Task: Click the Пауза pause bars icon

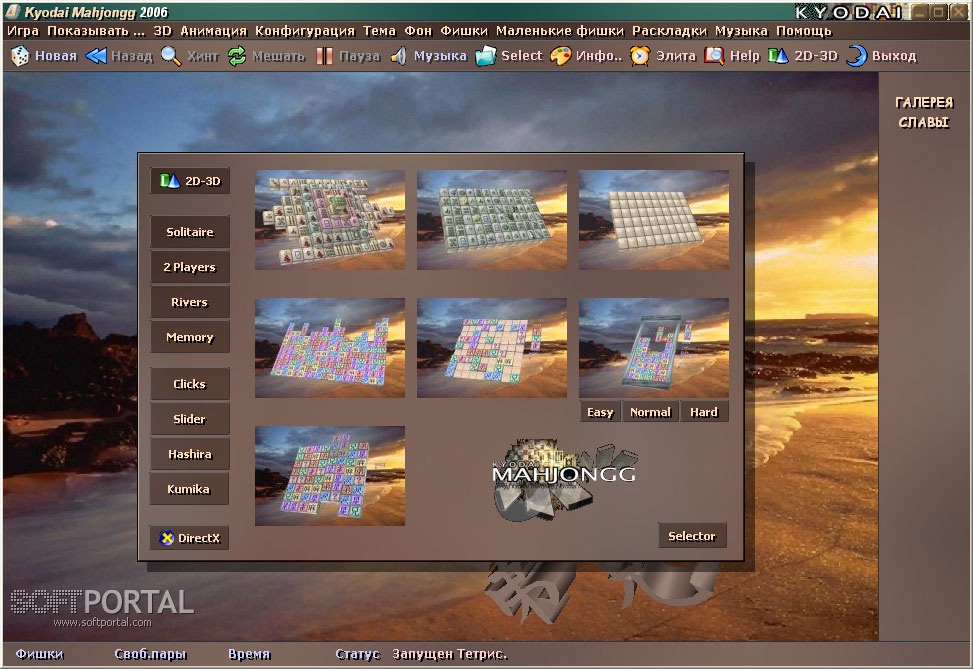Action: click(x=324, y=56)
